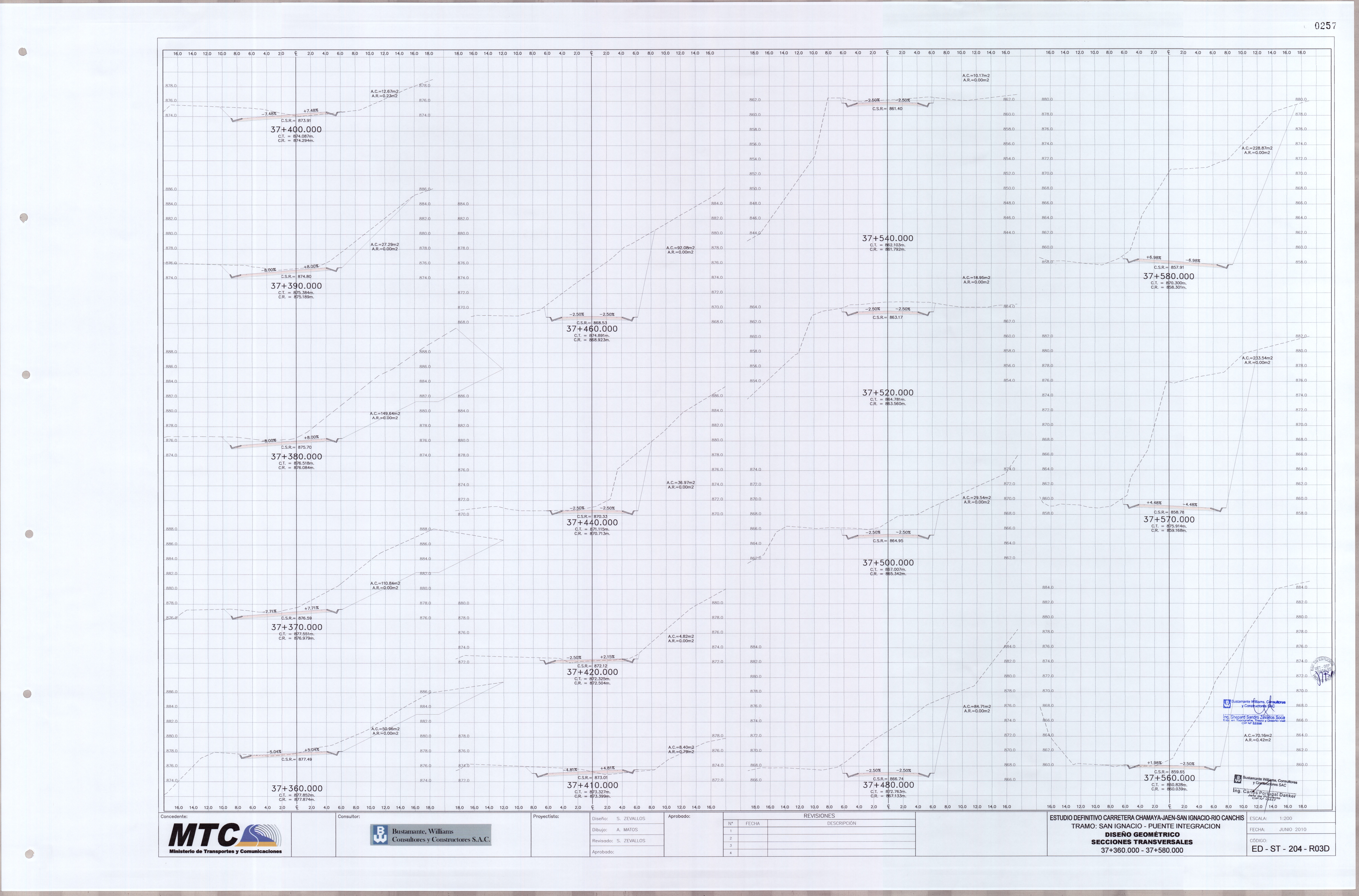Click the -7.48% slope label

click(269, 114)
